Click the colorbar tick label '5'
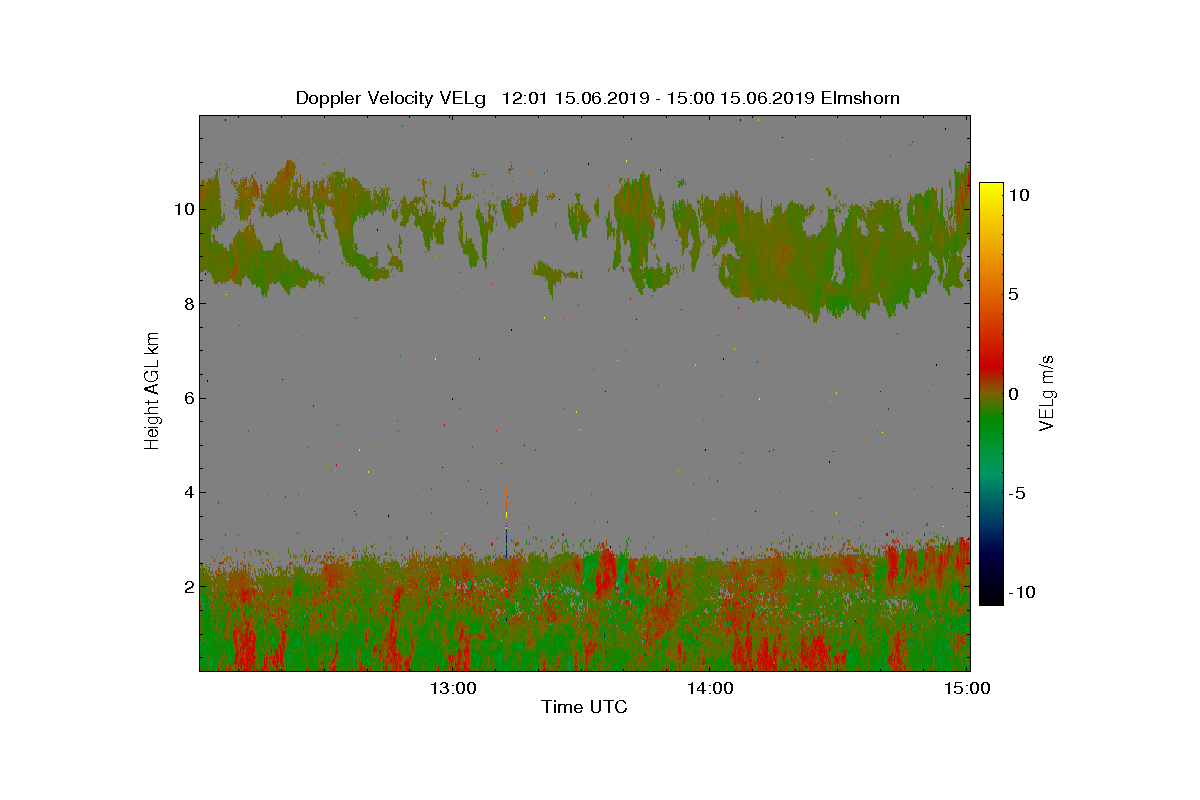The height and width of the screenshot is (800, 1200). [1012, 295]
